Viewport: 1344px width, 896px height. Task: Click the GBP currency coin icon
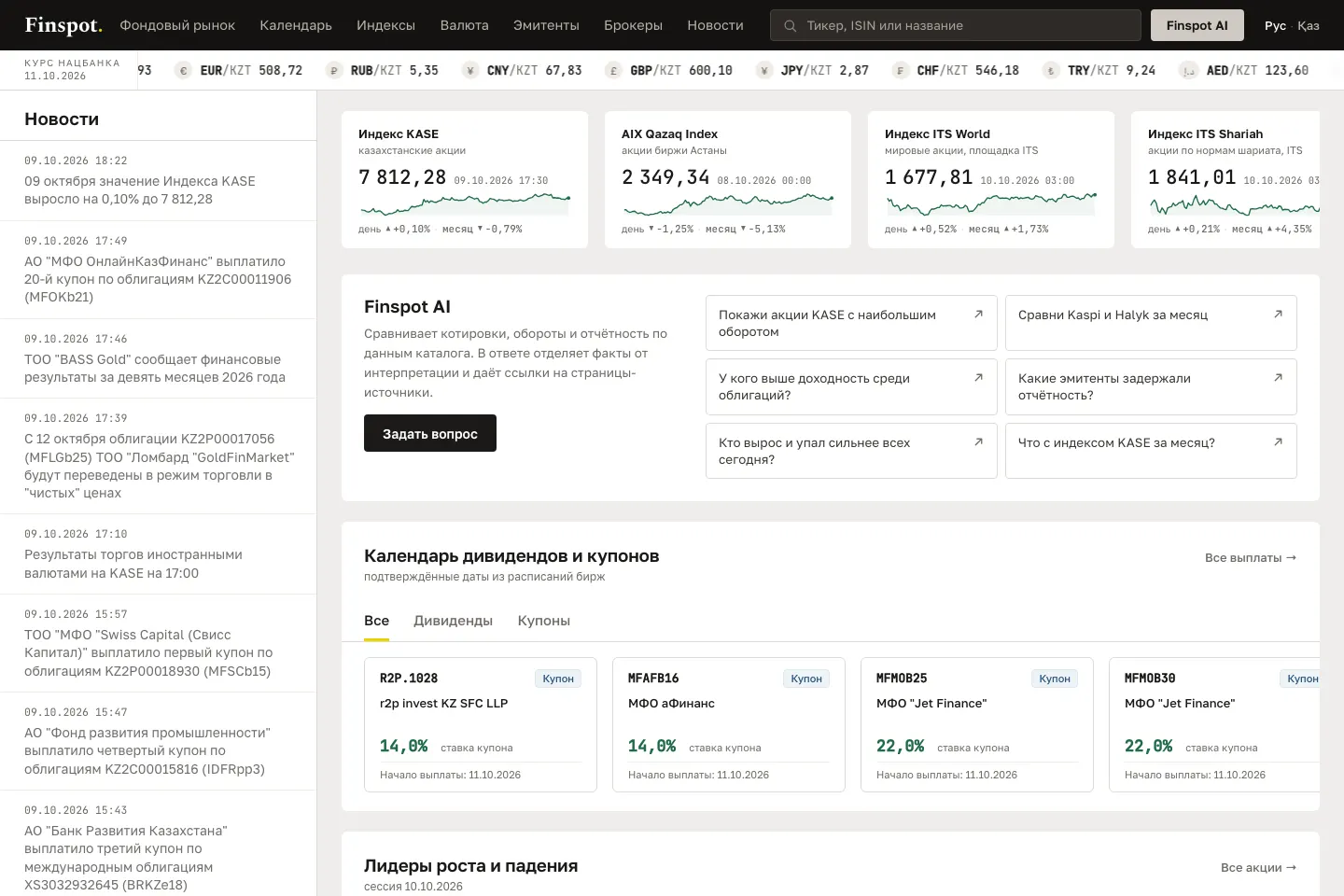pyautogui.click(x=613, y=71)
